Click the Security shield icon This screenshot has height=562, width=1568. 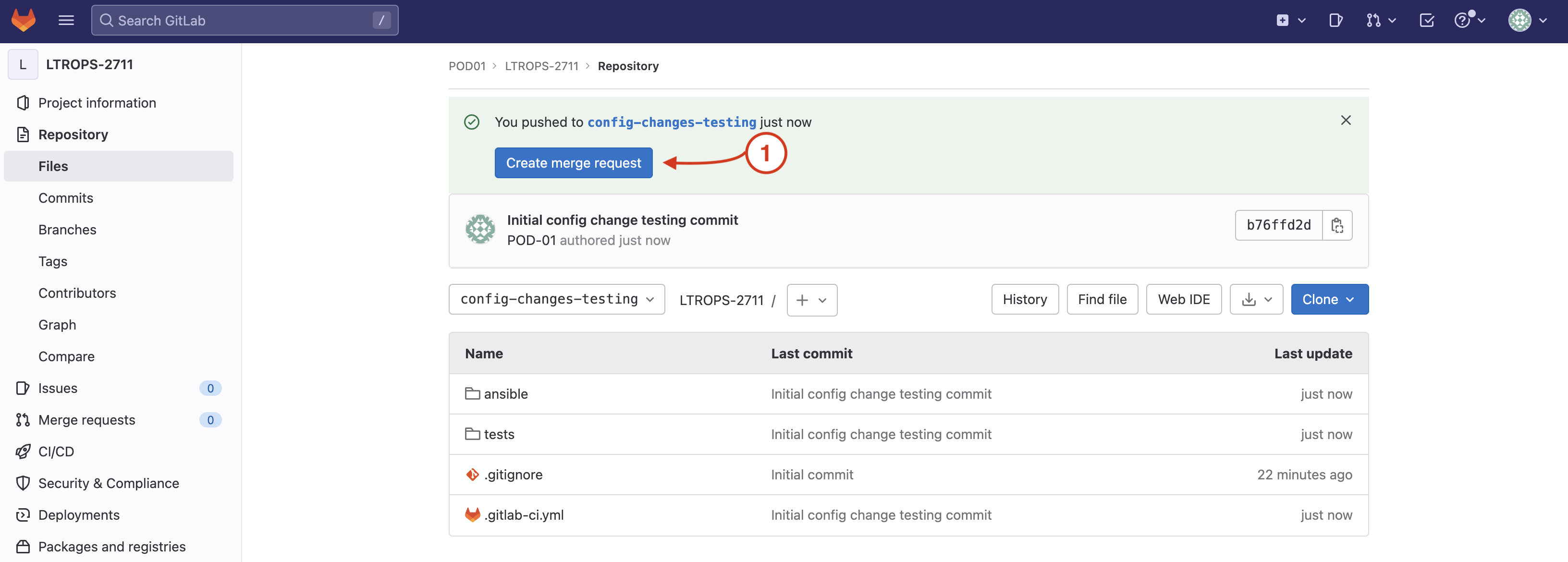click(23, 483)
